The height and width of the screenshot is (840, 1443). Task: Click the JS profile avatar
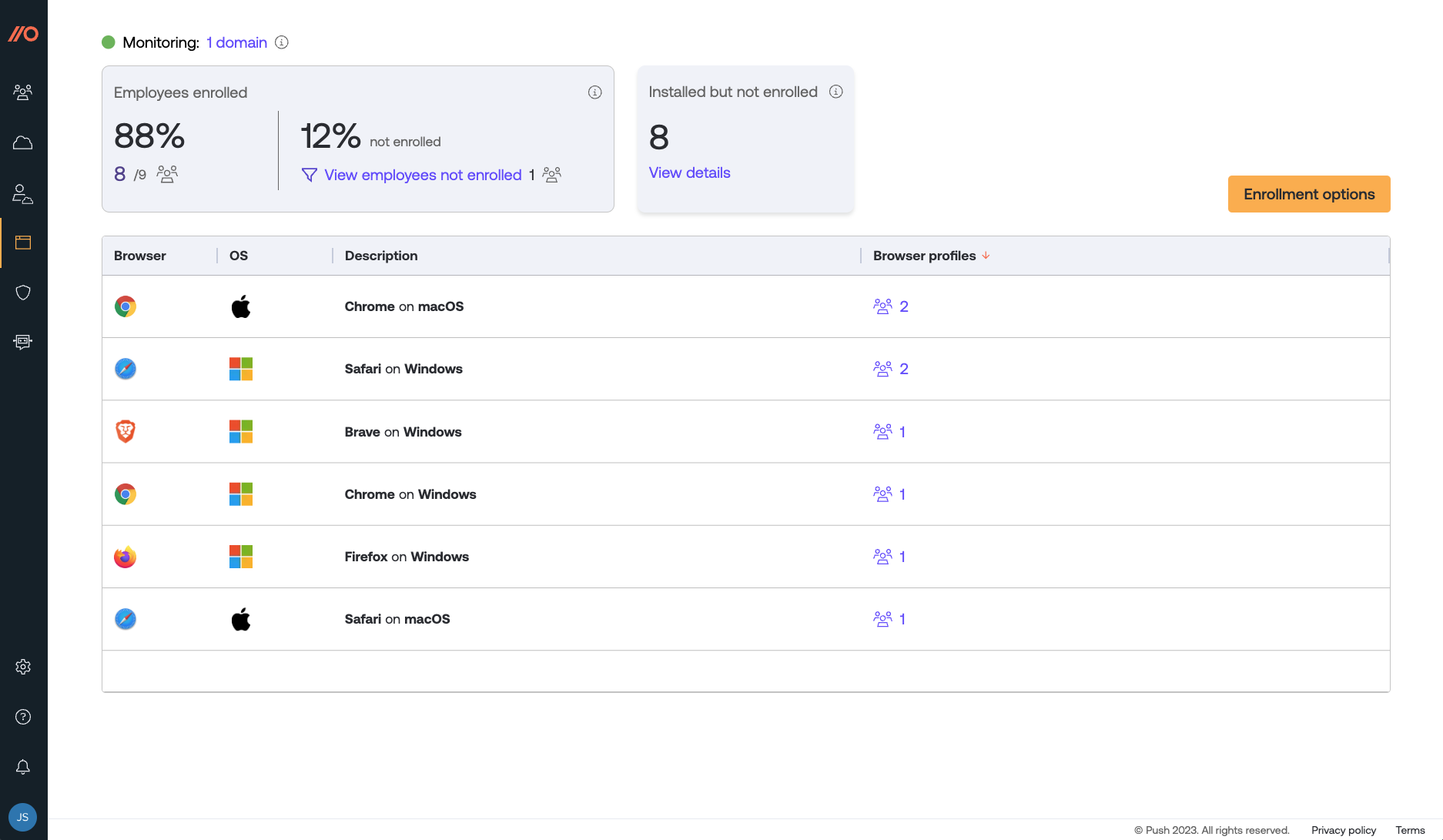coord(22,817)
